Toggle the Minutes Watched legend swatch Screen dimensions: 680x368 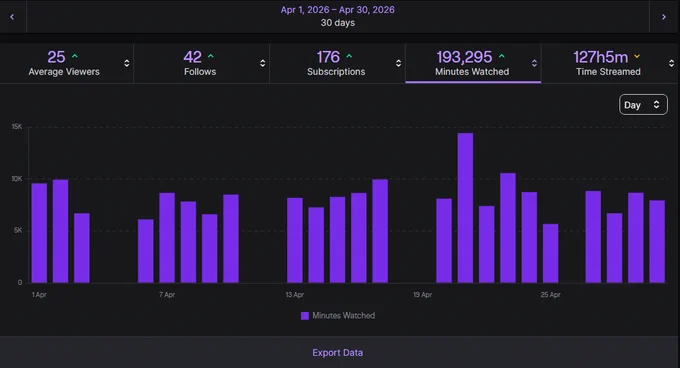pos(305,316)
